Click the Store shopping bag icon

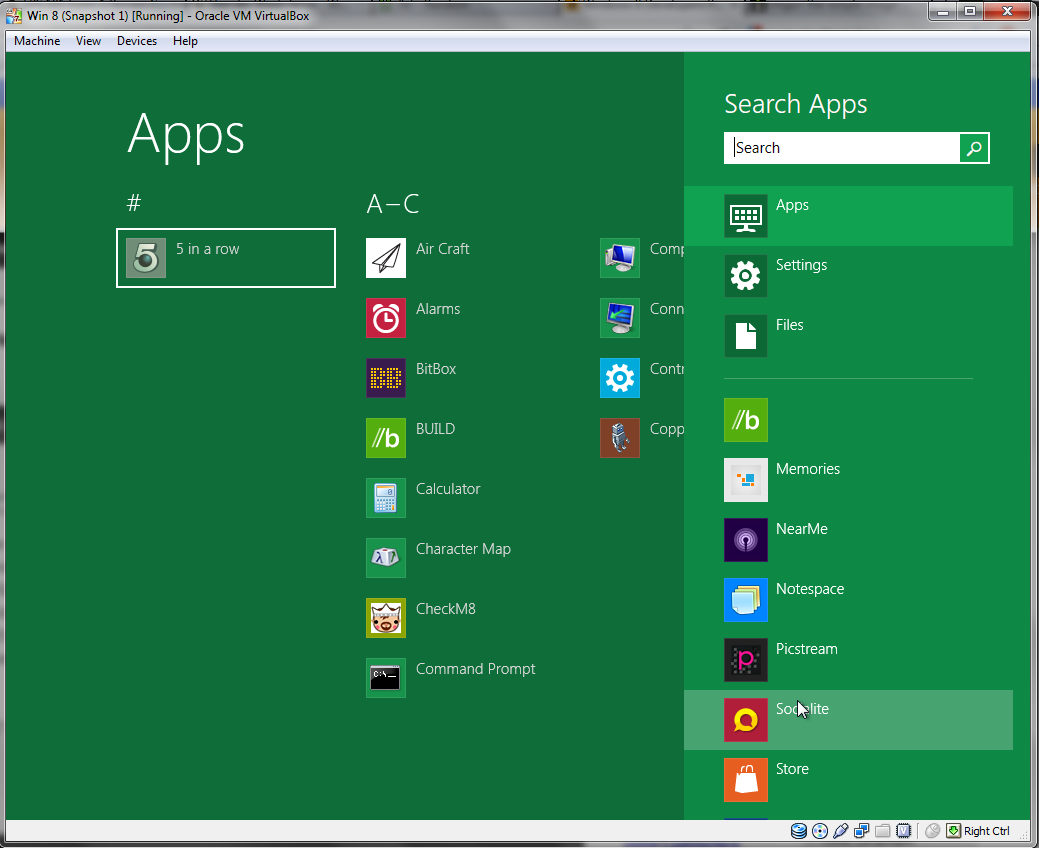745,780
